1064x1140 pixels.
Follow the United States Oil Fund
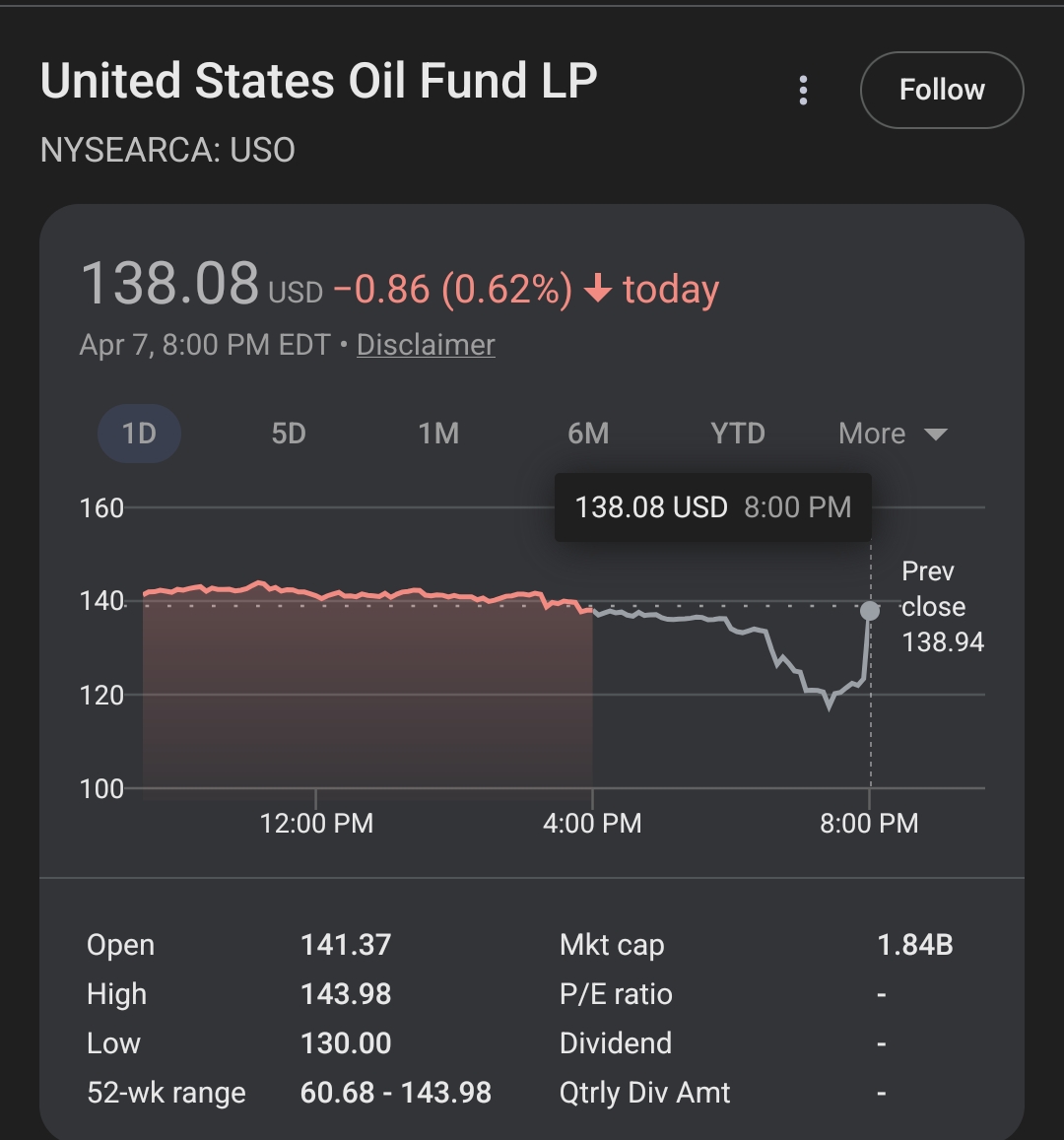click(x=942, y=90)
